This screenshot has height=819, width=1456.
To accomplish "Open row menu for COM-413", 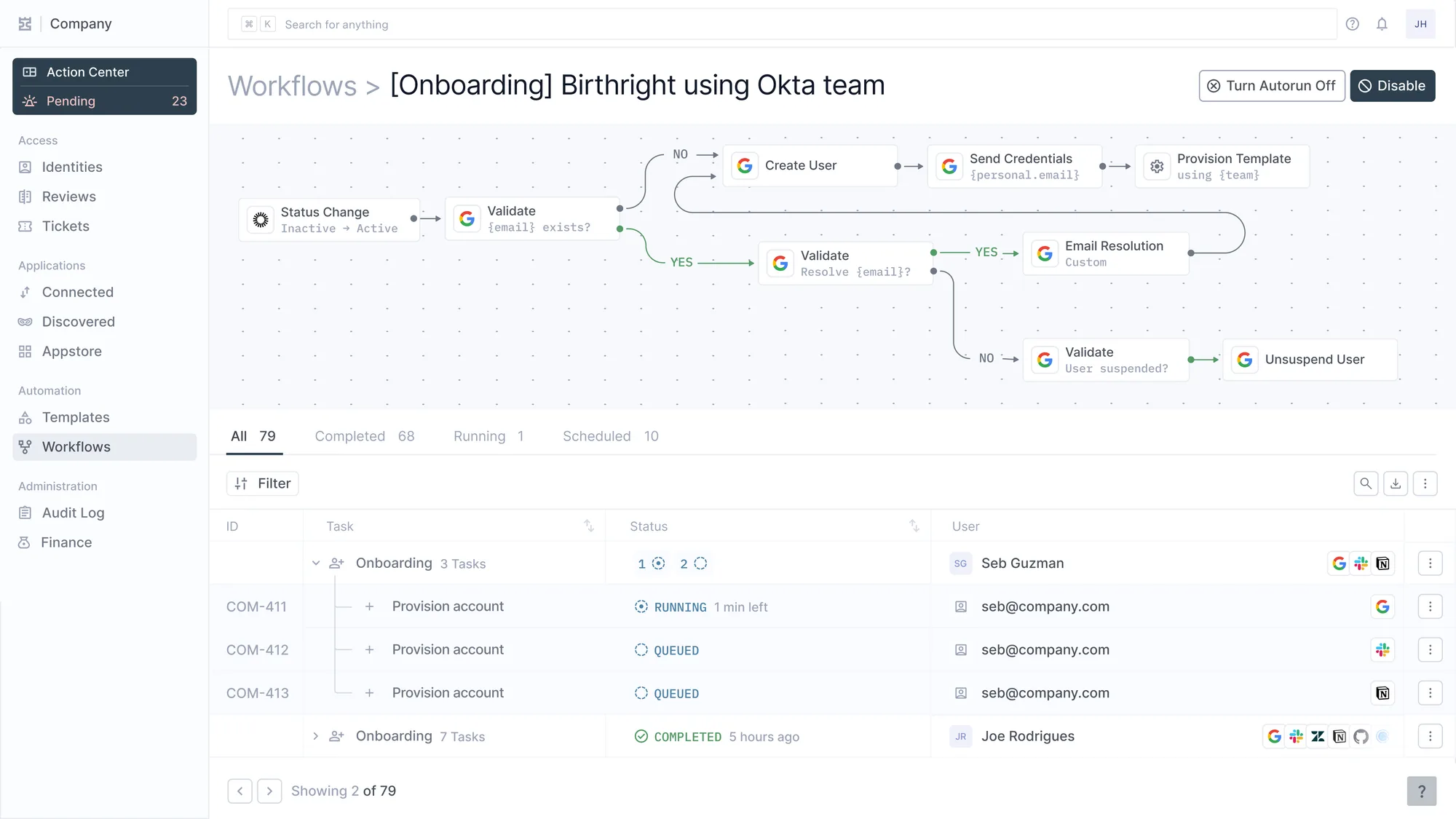I will pos(1430,693).
